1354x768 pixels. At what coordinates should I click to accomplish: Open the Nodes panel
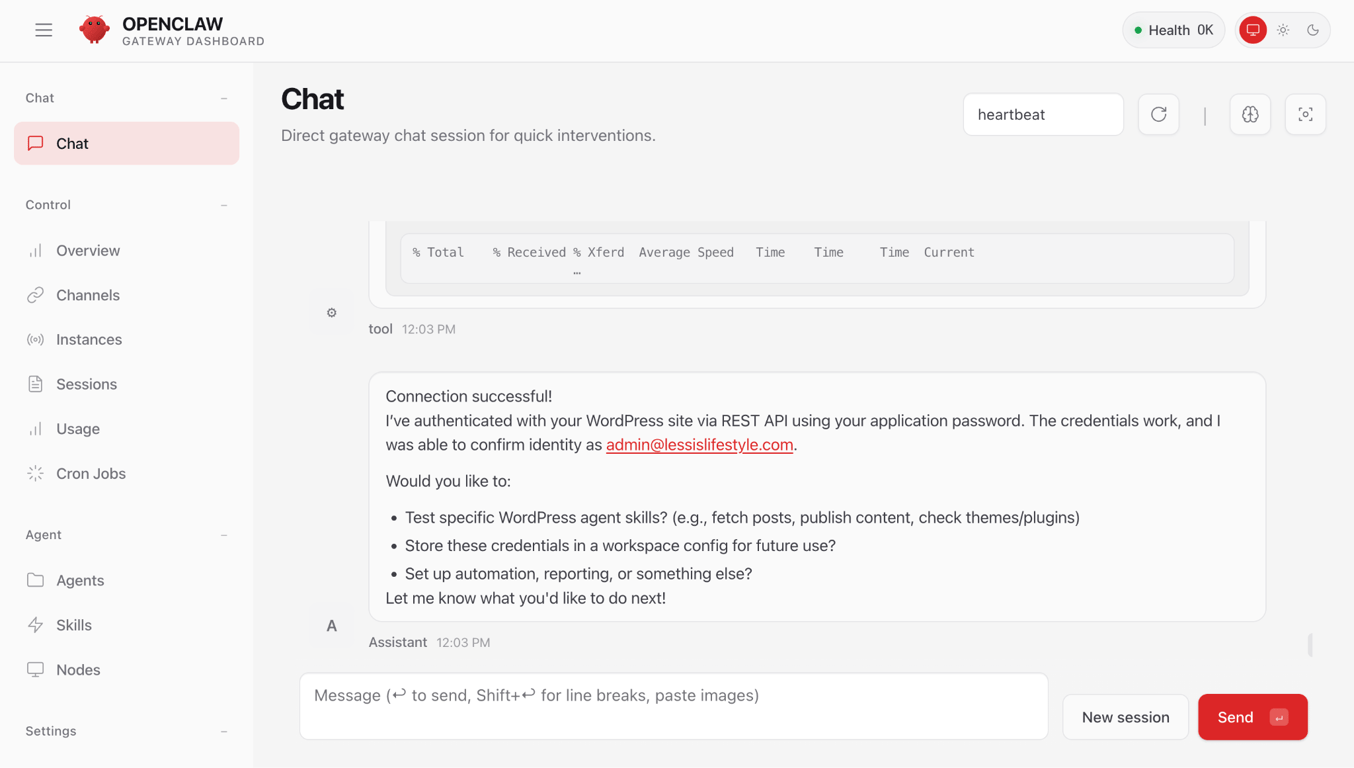[x=77, y=669]
